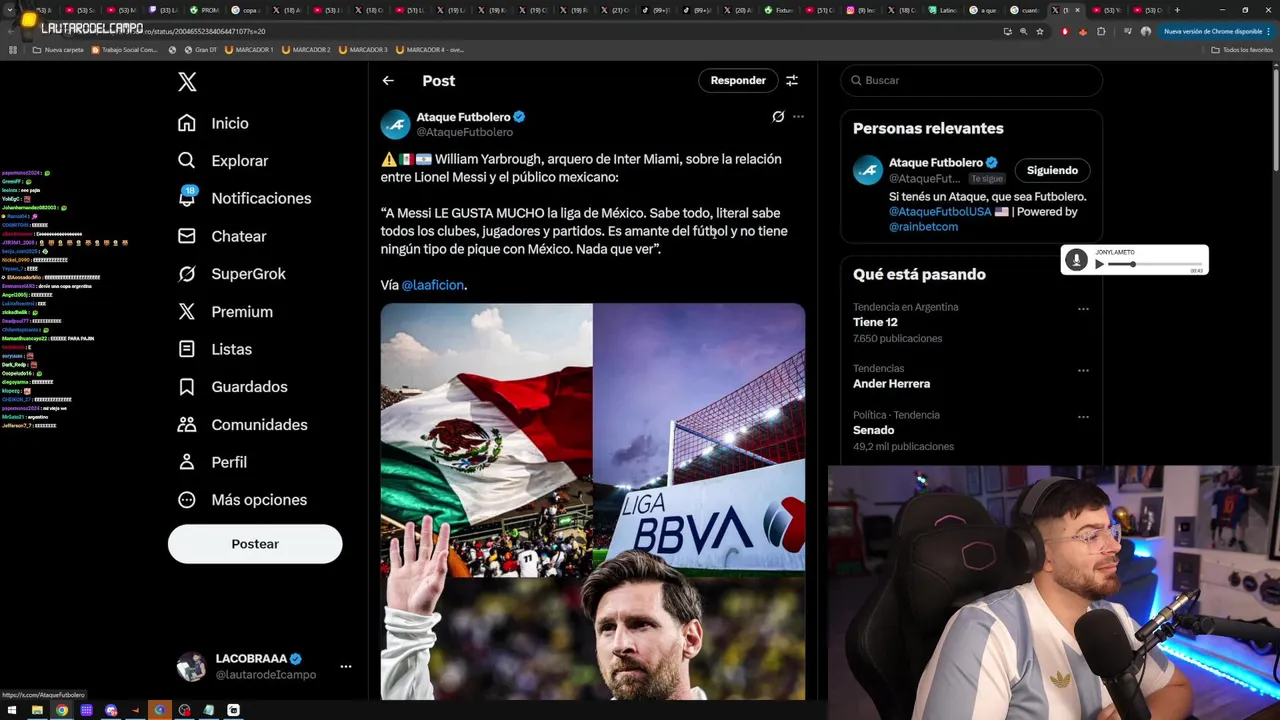The width and height of the screenshot is (1280, 720).
Task: Open MARCADOR 3 bookmark
Action: pos(363,50)
